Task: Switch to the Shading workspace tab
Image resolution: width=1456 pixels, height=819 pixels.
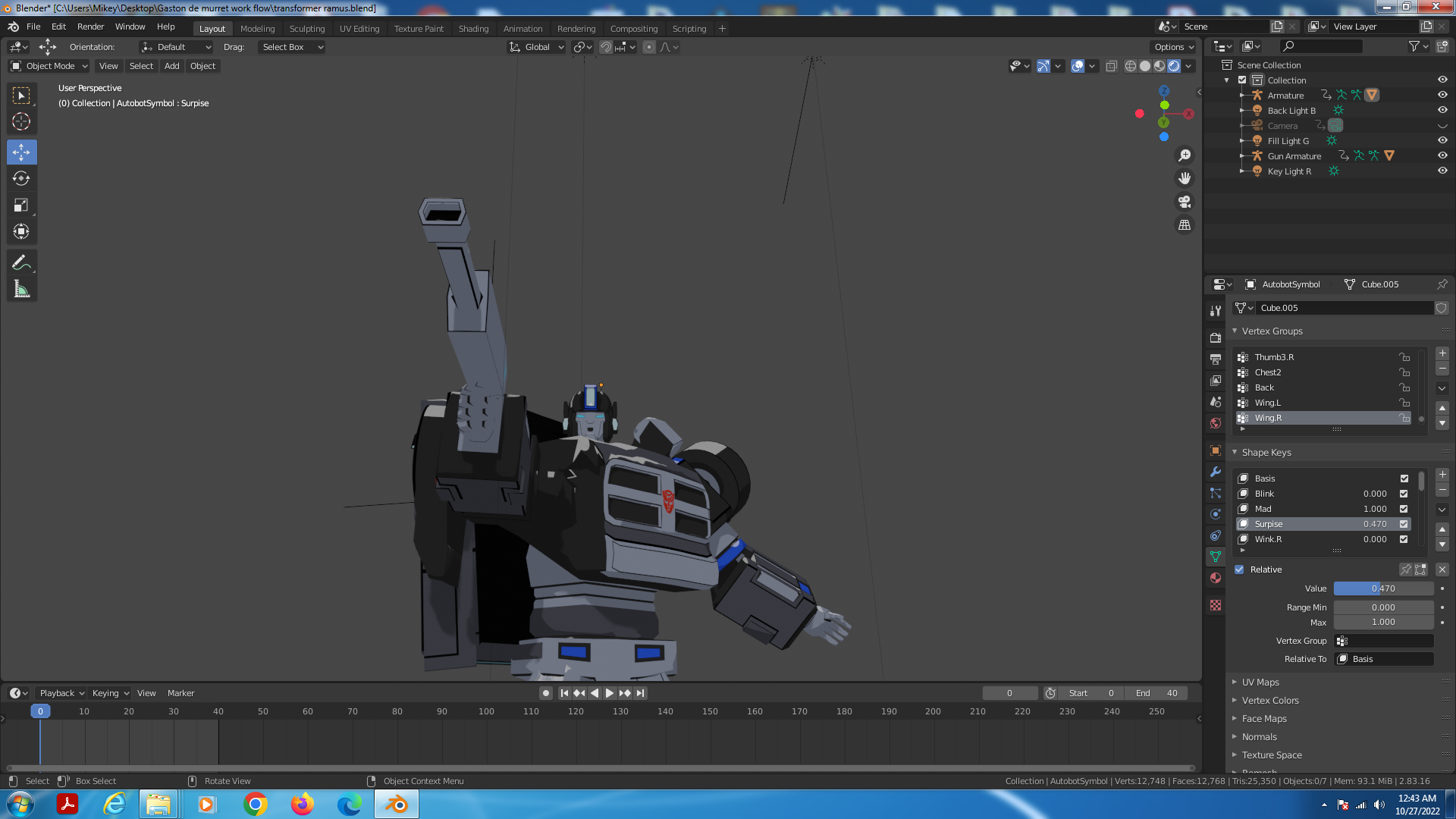Action: (x=473, y=29)
